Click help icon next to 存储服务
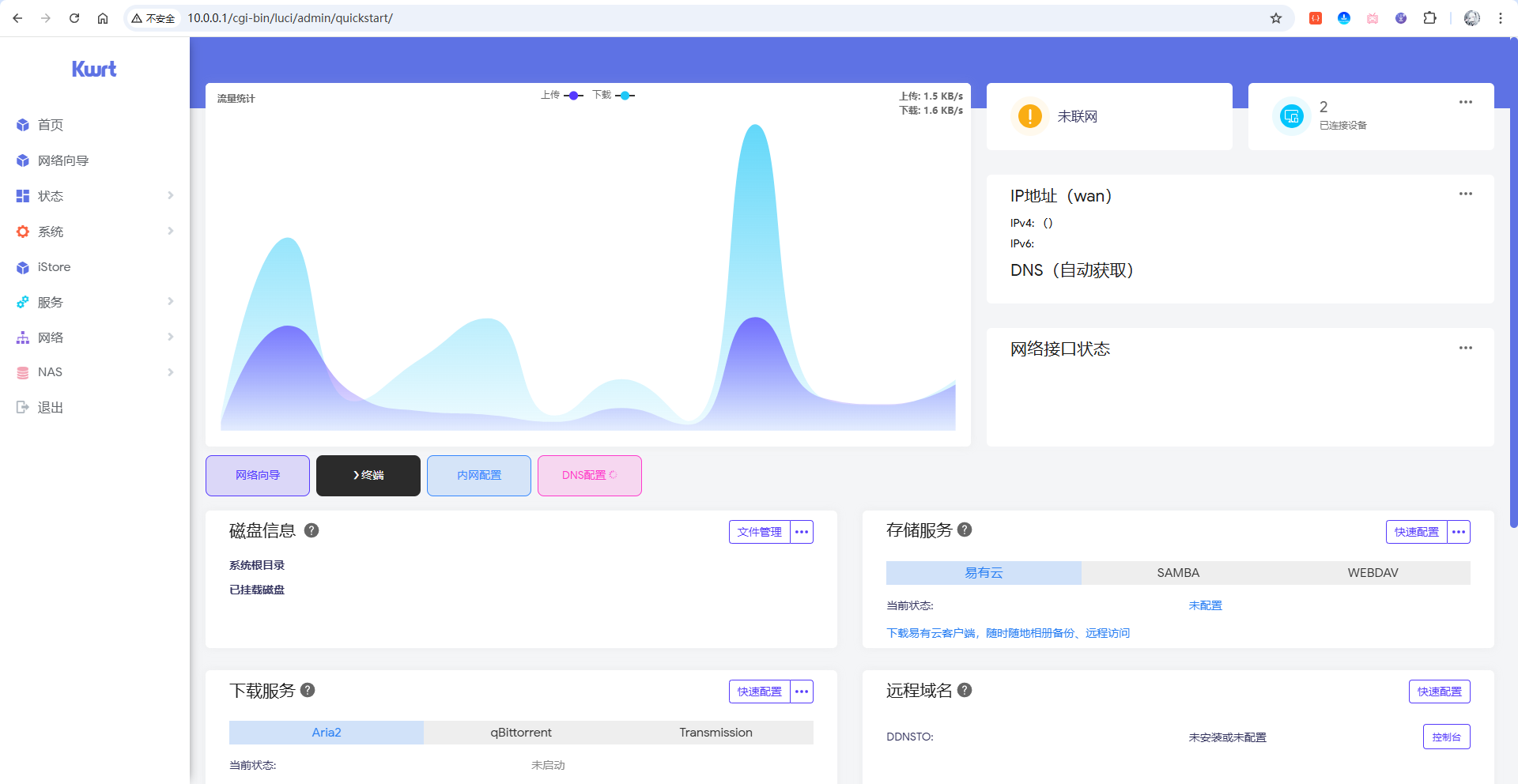 (x=965, y=530)
